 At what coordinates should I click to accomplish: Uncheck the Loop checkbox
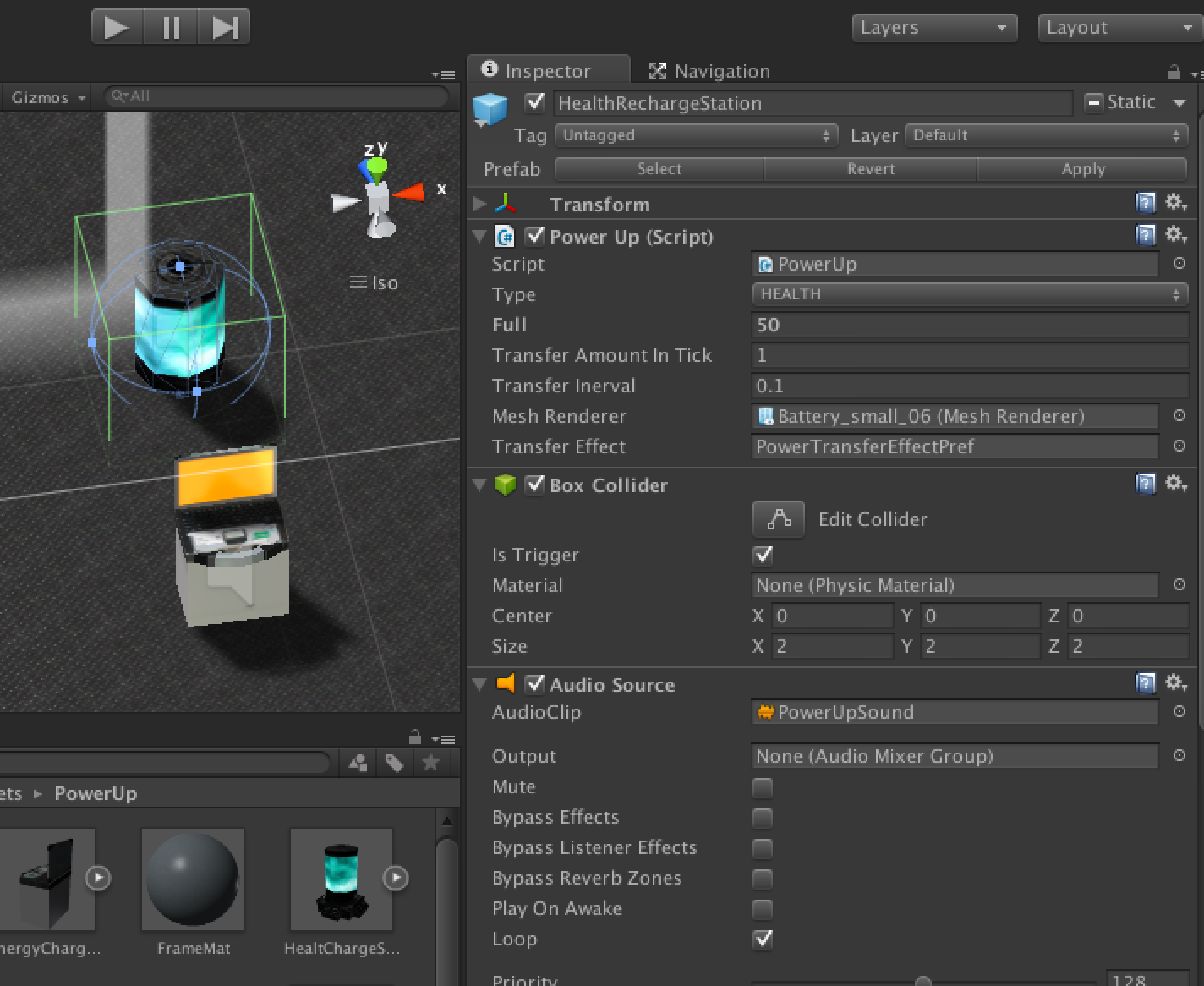(x=763, y=939)
